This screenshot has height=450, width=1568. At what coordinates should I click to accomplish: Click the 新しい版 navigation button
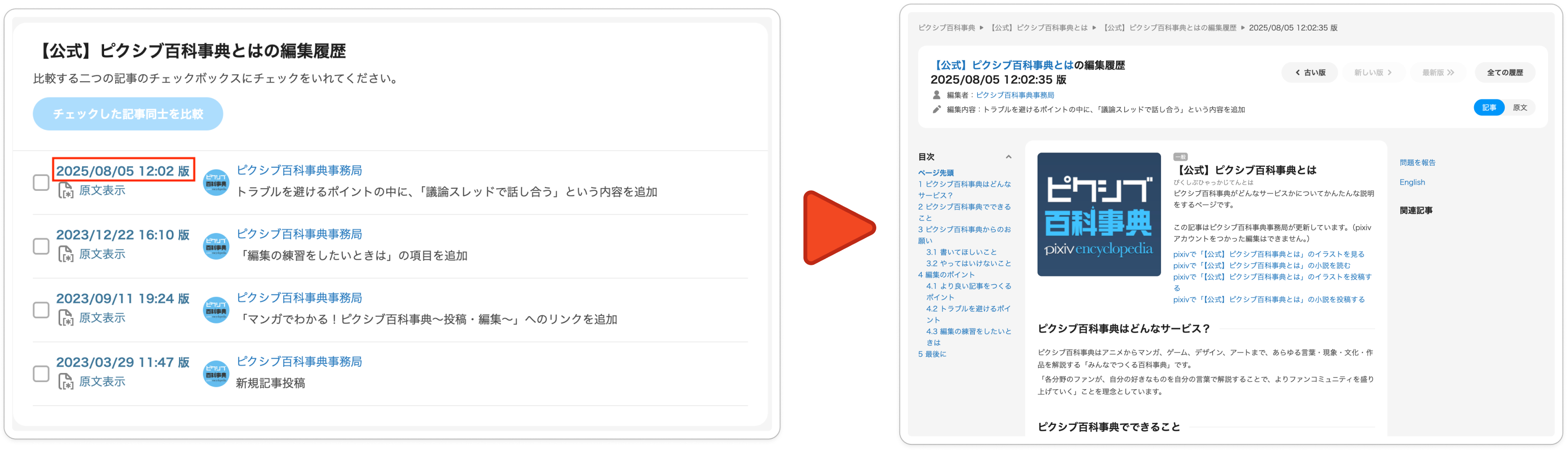point(1373,72)
